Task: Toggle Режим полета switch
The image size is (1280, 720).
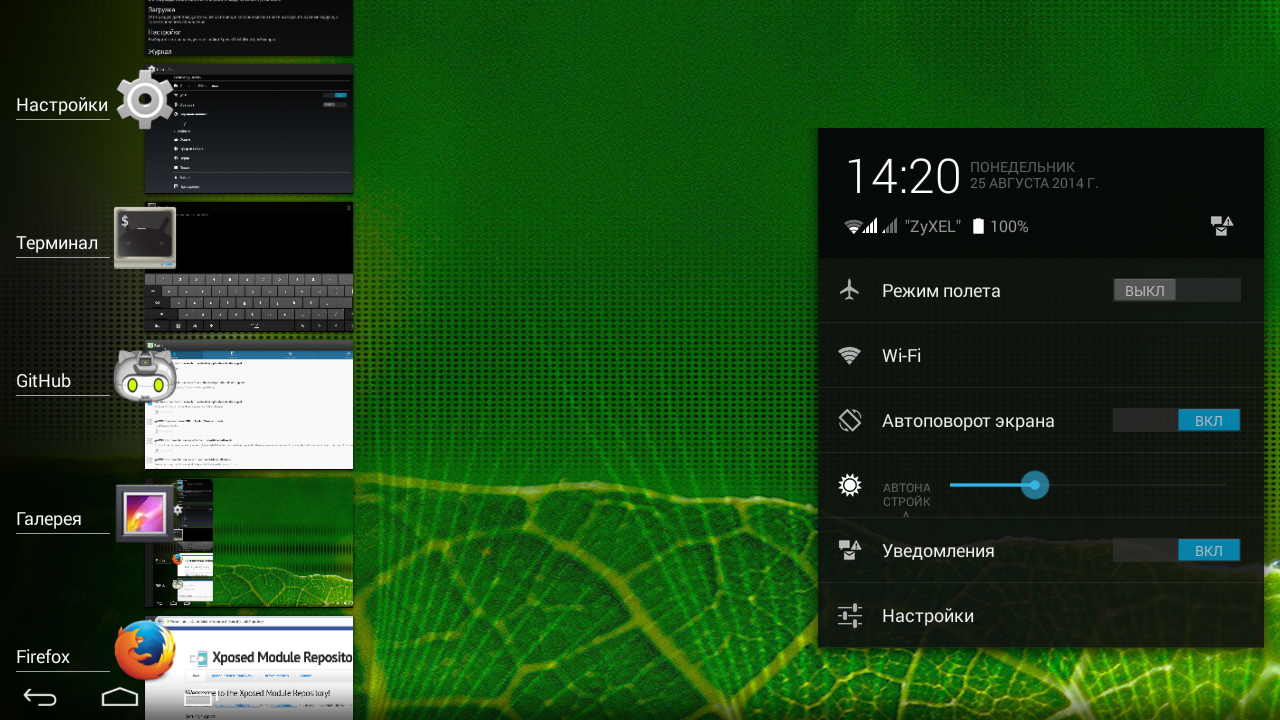Action: [x=1177, y=290]
